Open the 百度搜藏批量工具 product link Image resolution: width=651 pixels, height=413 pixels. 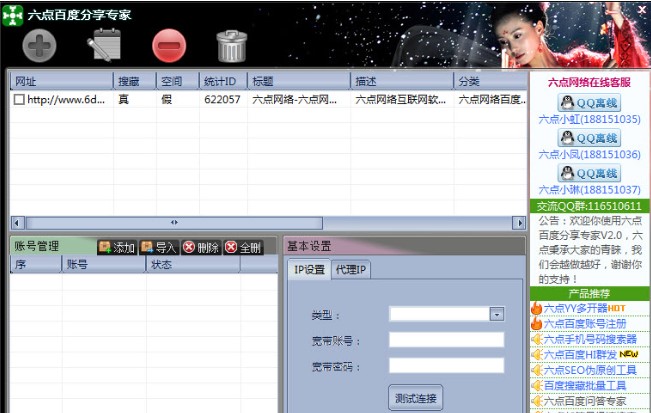[x=585, y=385]
